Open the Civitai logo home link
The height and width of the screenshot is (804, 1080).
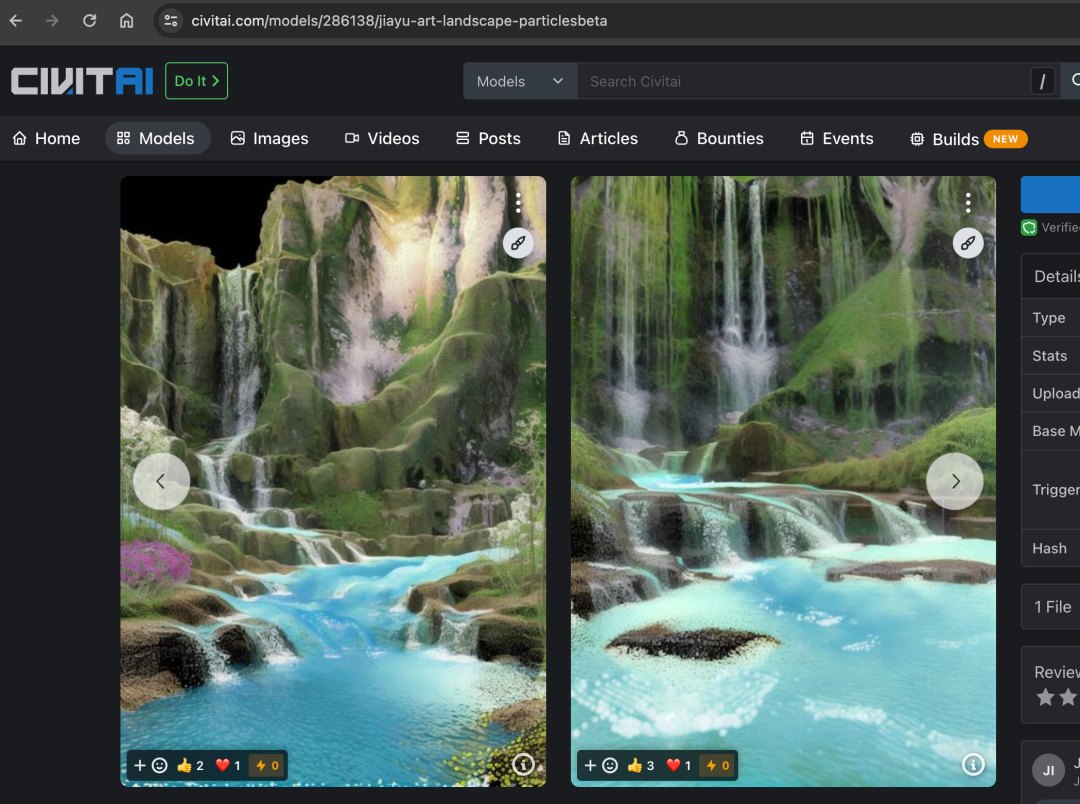[x=82, y=81]
